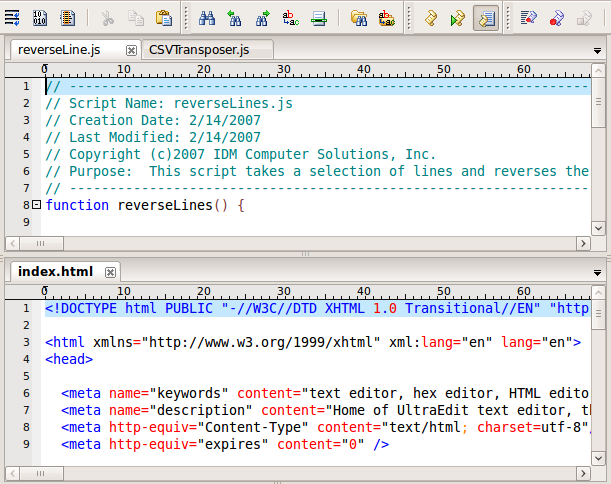Click the meta name="description" line
Image resolution: width=611 pixels, height=484 pixels.
326,410
